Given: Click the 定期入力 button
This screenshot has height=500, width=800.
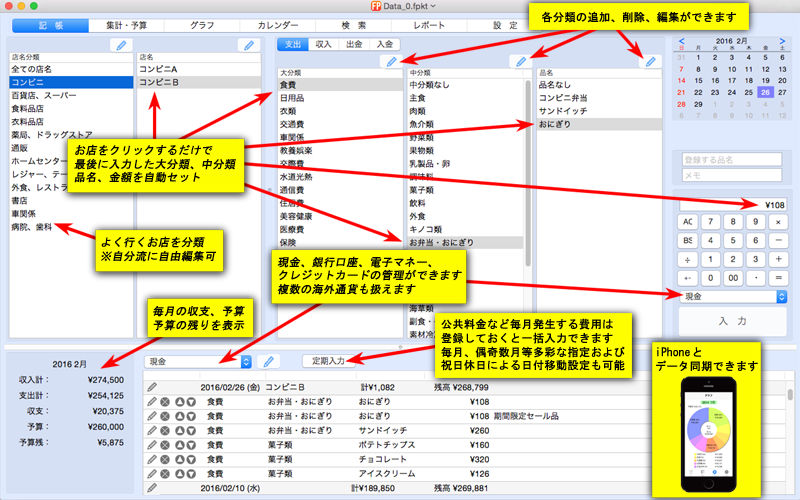Looking at the screenshot, I should [329, 361].
